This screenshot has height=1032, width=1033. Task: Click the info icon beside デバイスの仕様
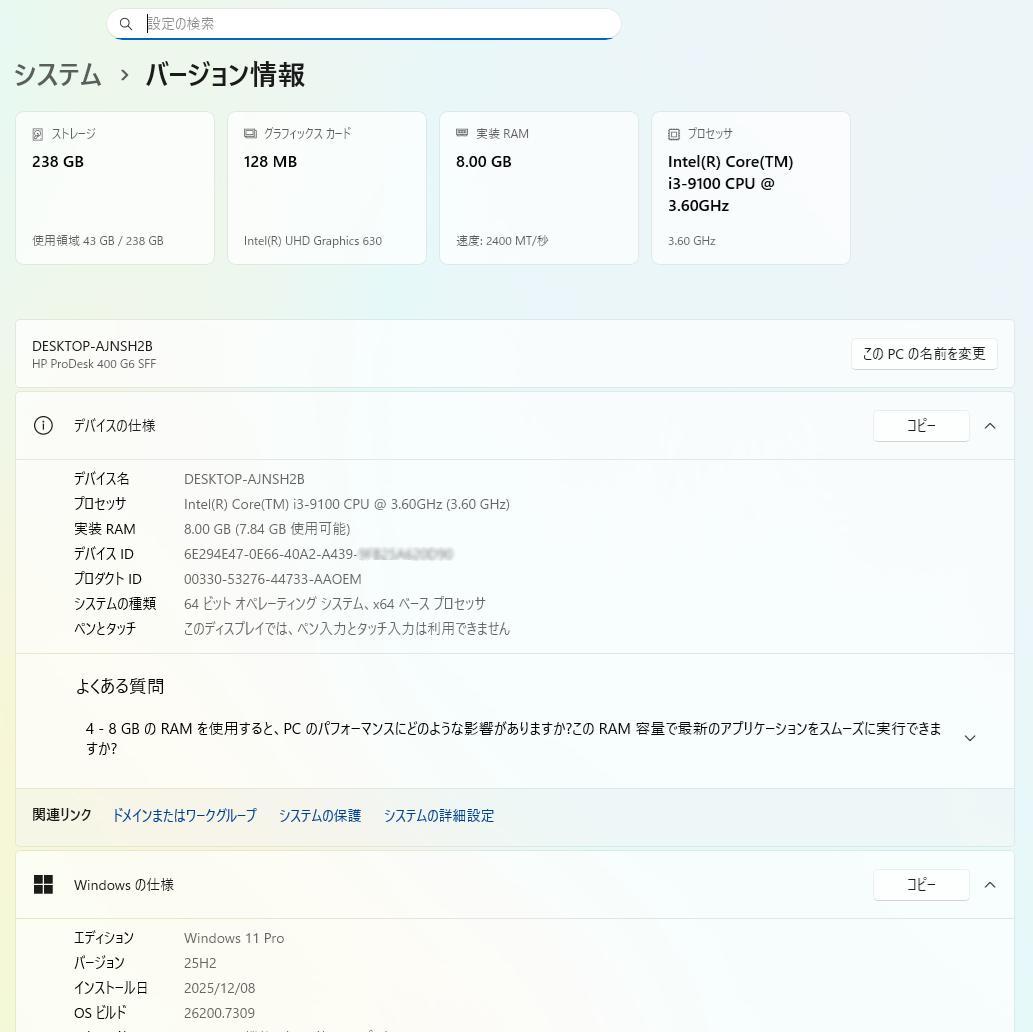pyautogui.click(x=43, y=425)
